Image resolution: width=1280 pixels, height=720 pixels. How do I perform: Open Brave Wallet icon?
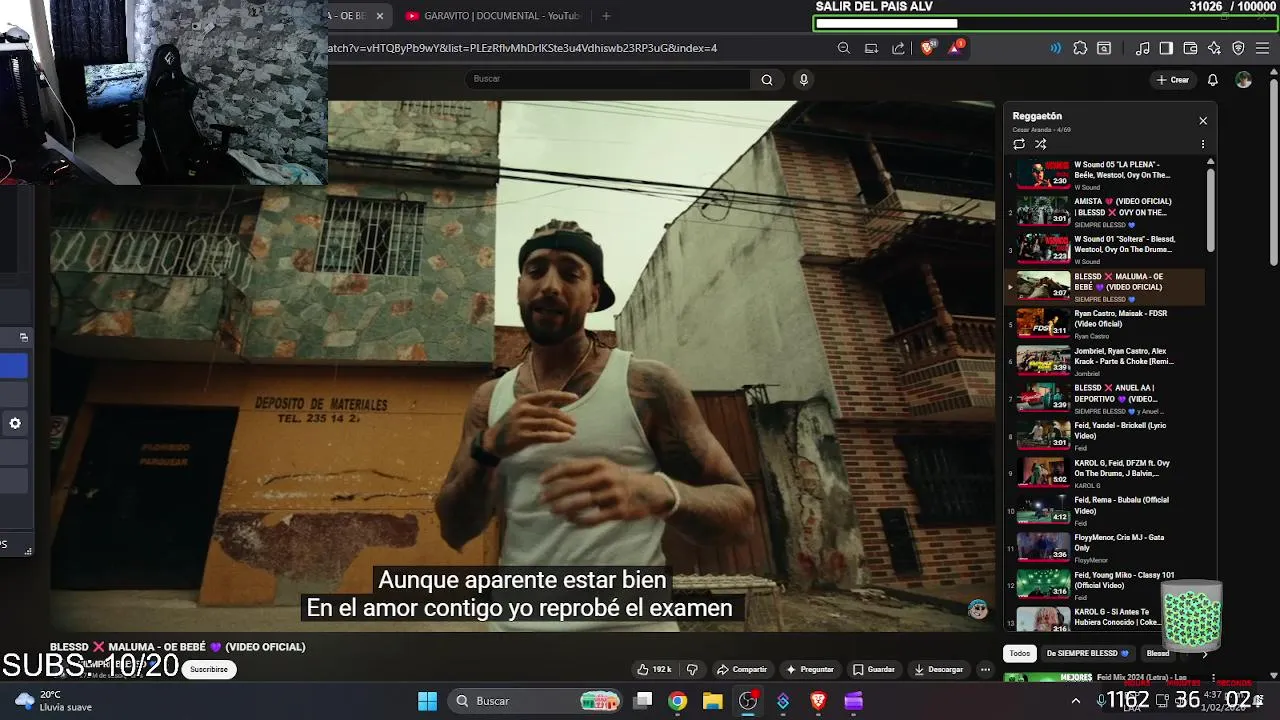pyautogui.click(x=1190, y=48)
